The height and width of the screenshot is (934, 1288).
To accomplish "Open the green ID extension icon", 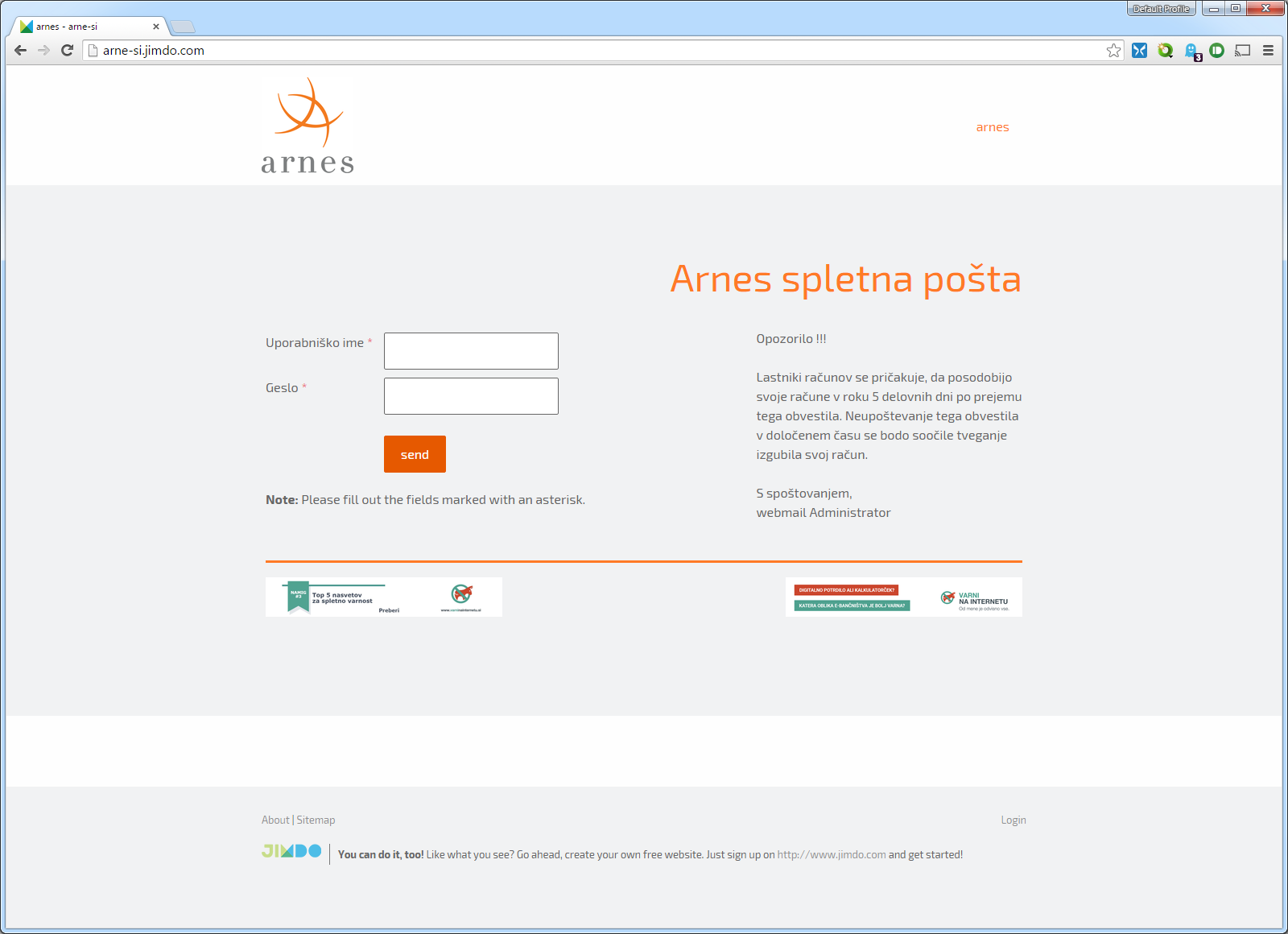I will [x=1216, y=50].
